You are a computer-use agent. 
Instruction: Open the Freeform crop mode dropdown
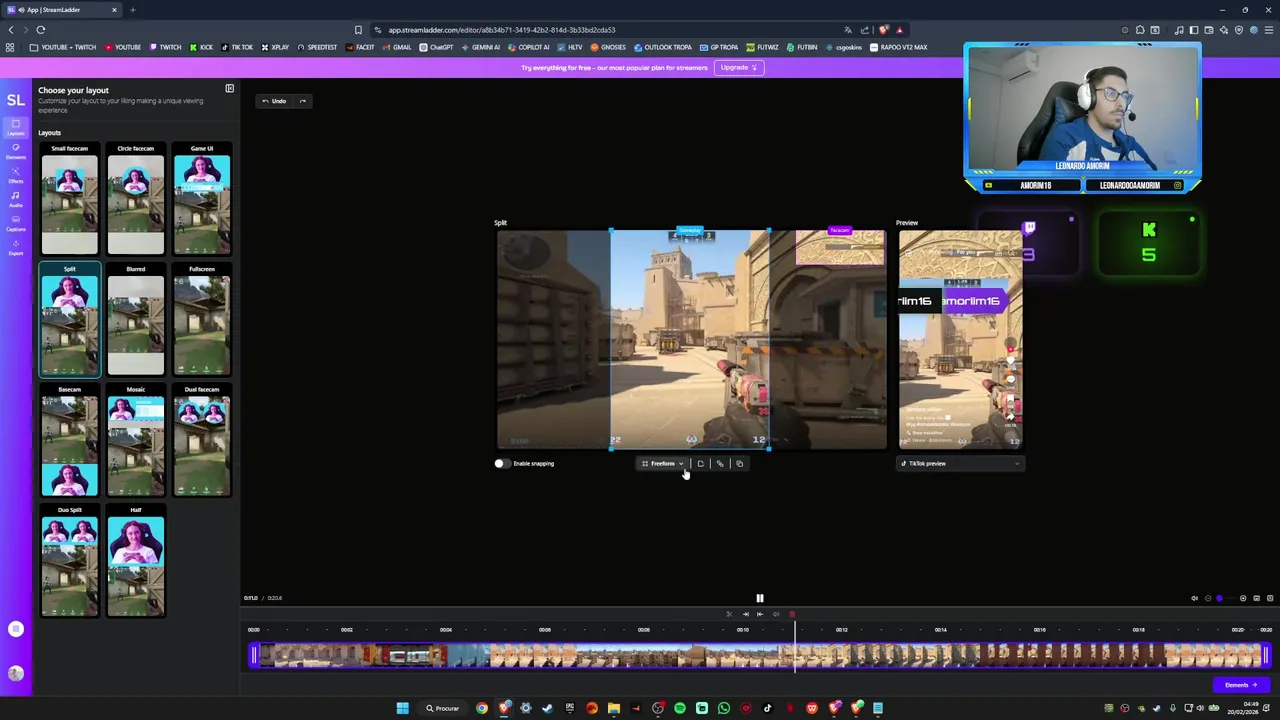click(x=663, y=464)
